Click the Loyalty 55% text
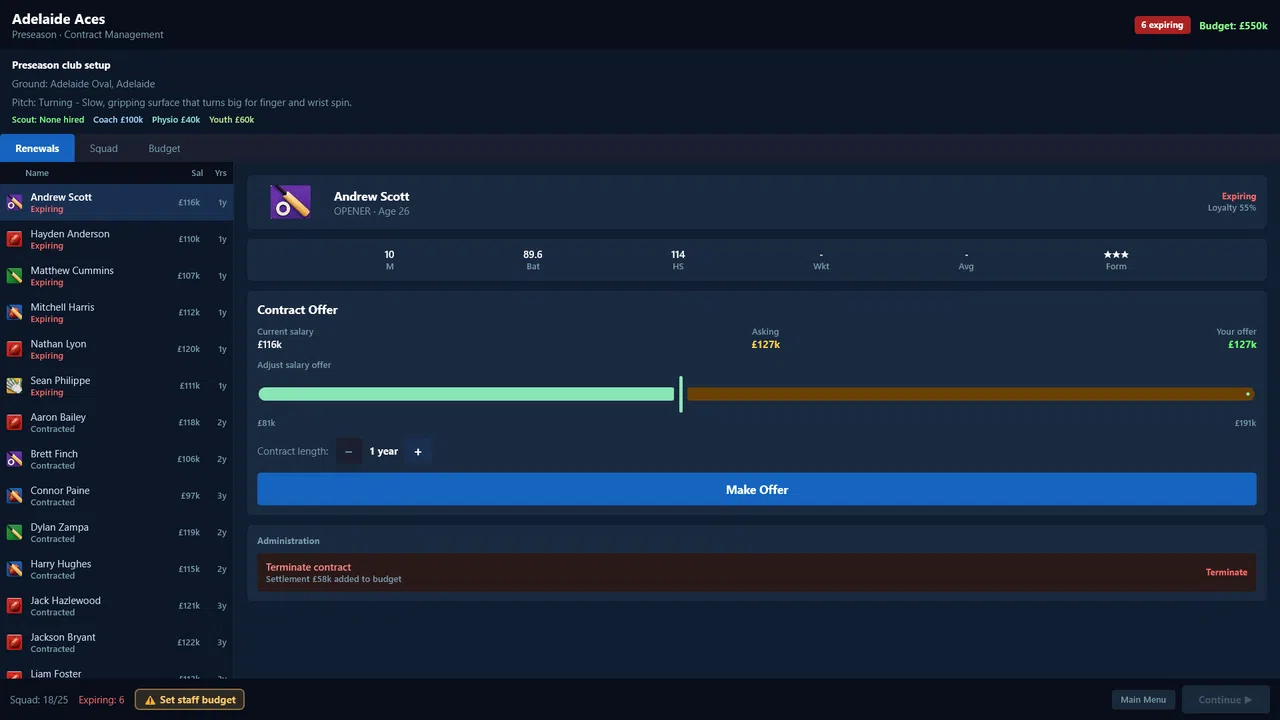The height and width of the screenshot is (720, 1280). coord(1232,208)
